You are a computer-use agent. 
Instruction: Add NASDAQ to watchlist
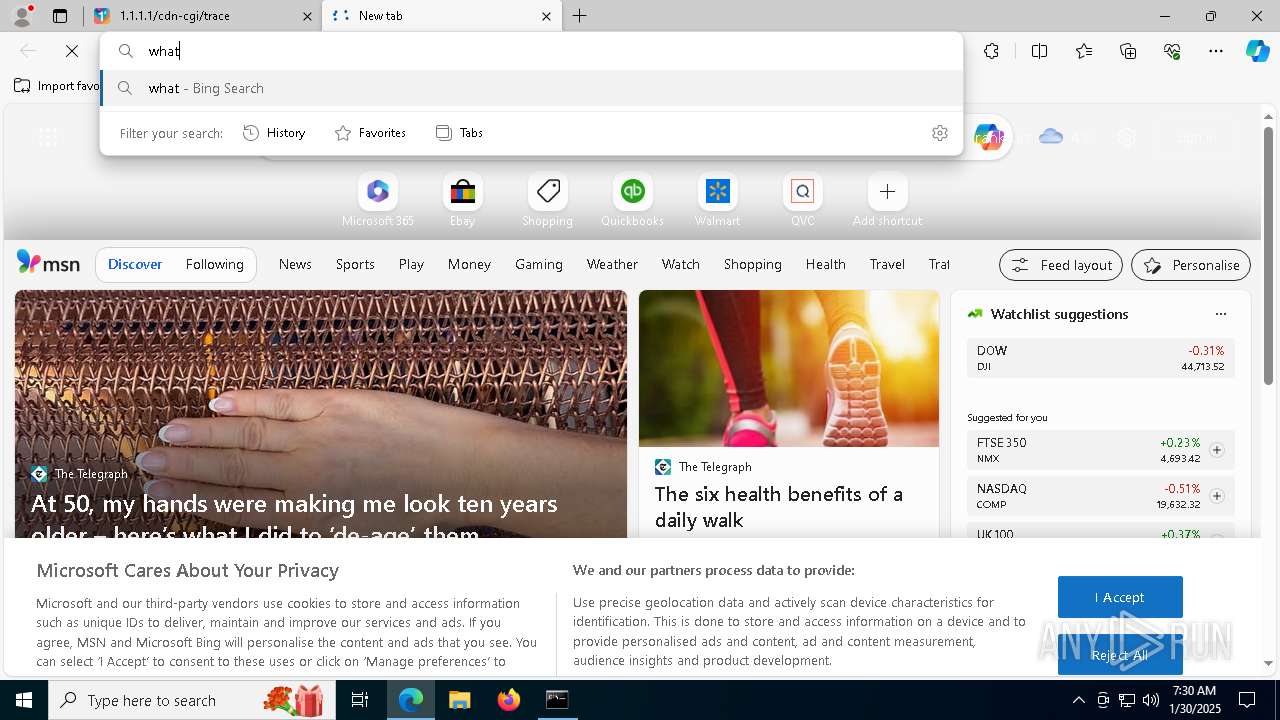[1216, 496]
